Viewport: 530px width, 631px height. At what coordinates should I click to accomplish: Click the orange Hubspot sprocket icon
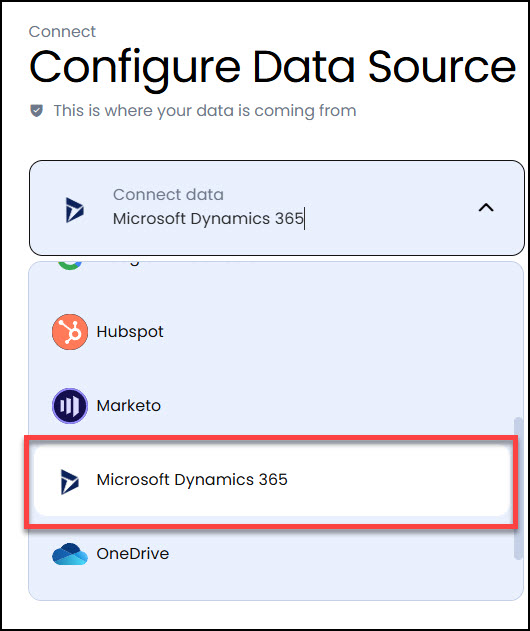click(70, 332)
